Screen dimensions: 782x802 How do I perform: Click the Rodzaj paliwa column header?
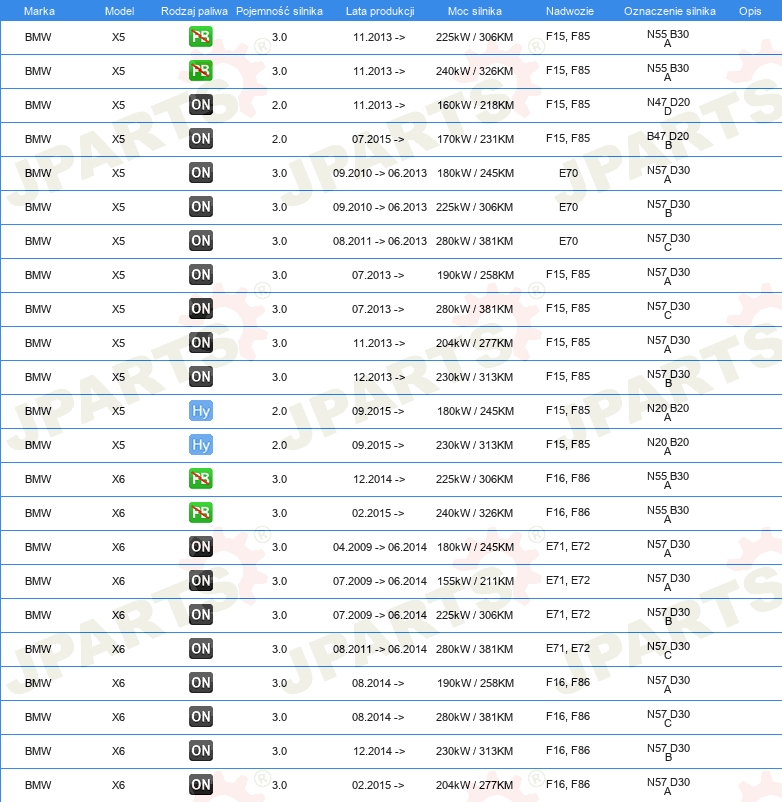tap(194, 11)
